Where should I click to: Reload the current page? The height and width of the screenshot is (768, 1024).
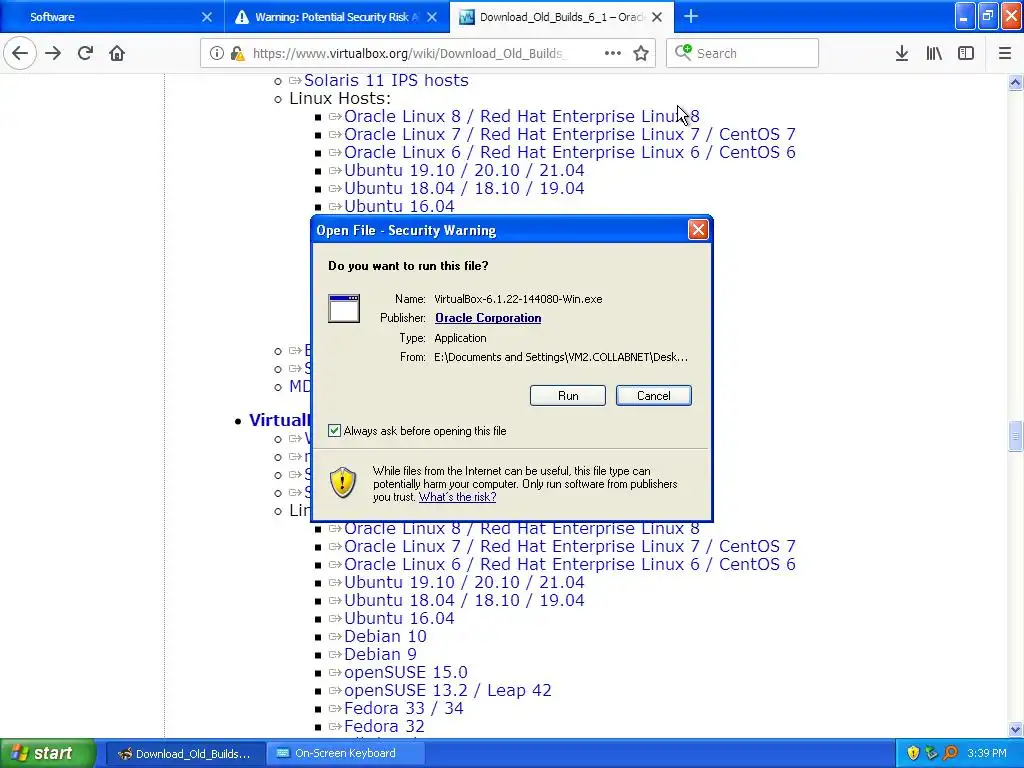(85, 53)
